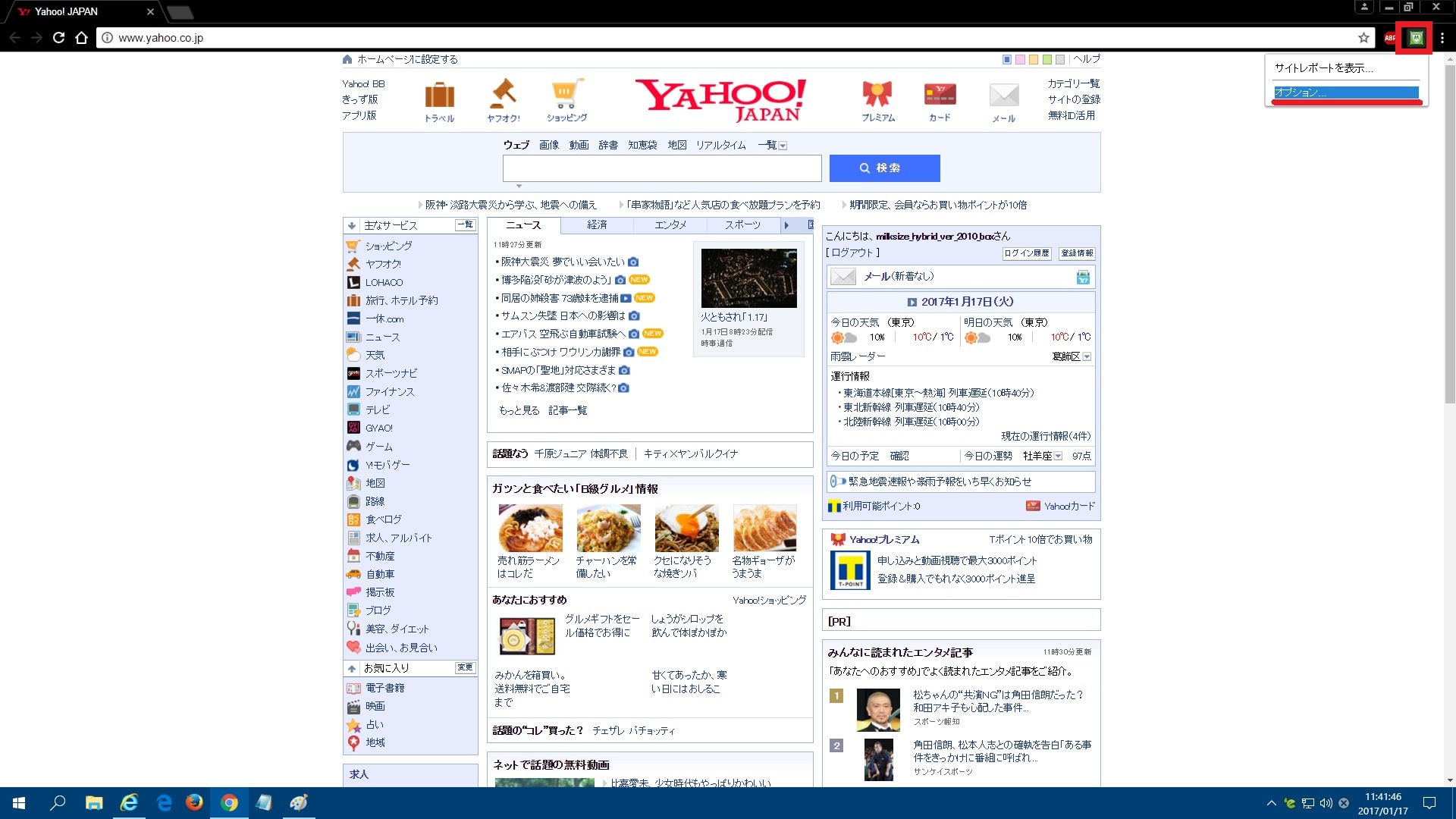Click the ゲーム controller icon
This screenshot has width=1456, height=819.
point(353,446)
